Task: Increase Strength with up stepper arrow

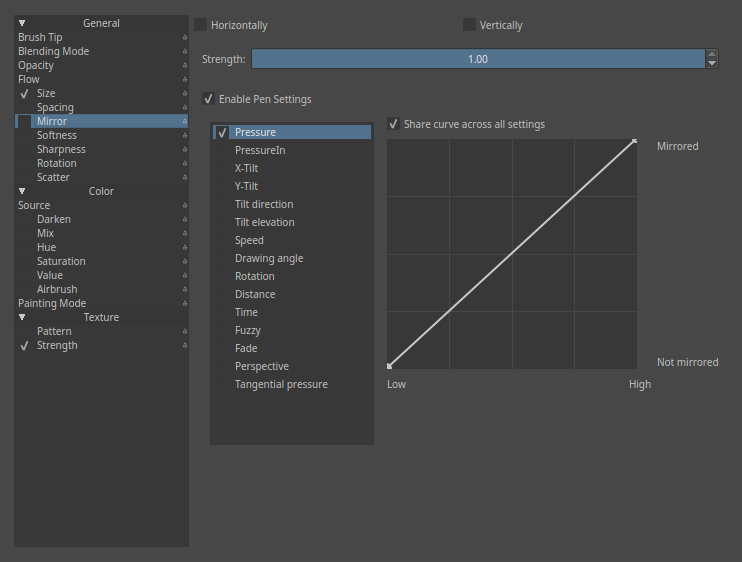Action: (712, 54)
